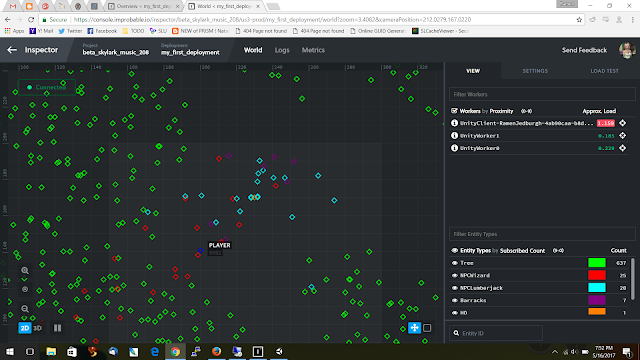Screen dimensions: 640x360
Task: Open the Logs tab
Action: click(x=282, y=50)
